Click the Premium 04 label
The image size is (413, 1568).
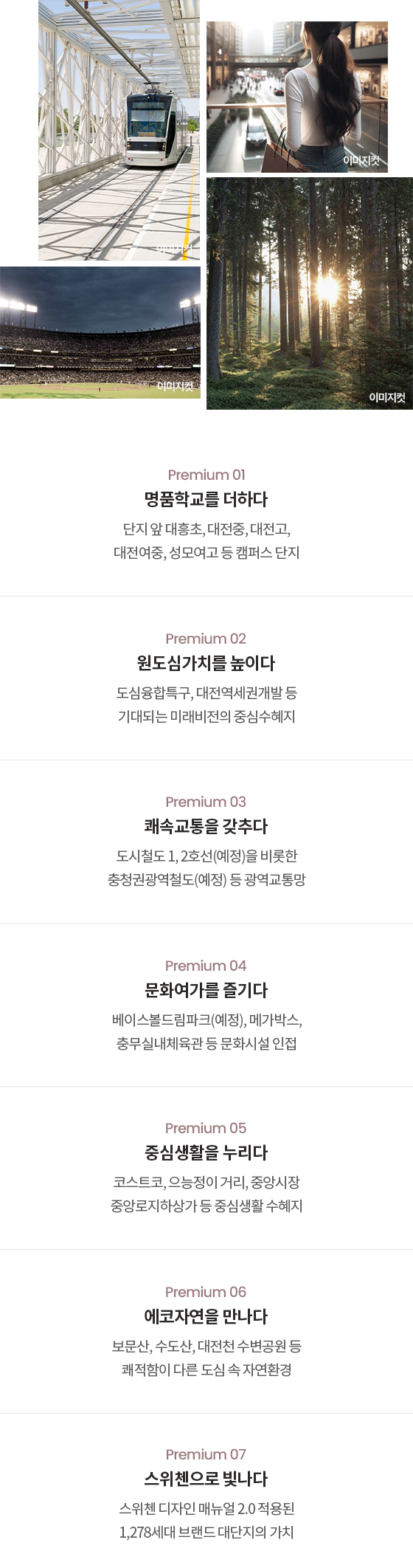[206, 966]
